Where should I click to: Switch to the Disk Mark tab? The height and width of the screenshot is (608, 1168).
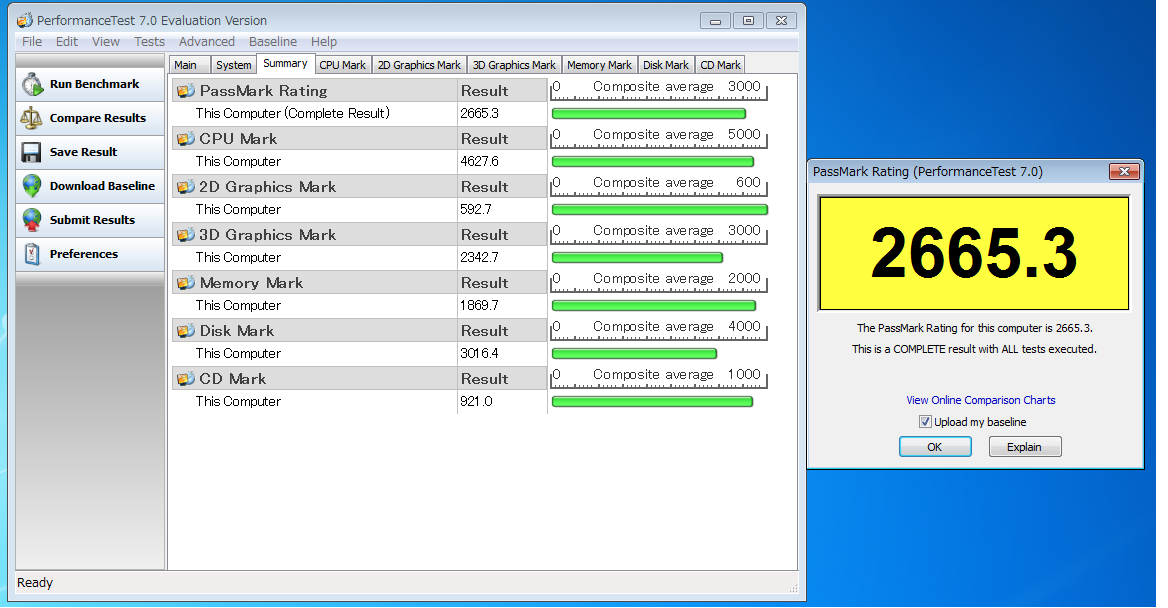pyautogui.click(x=666, y=65)
